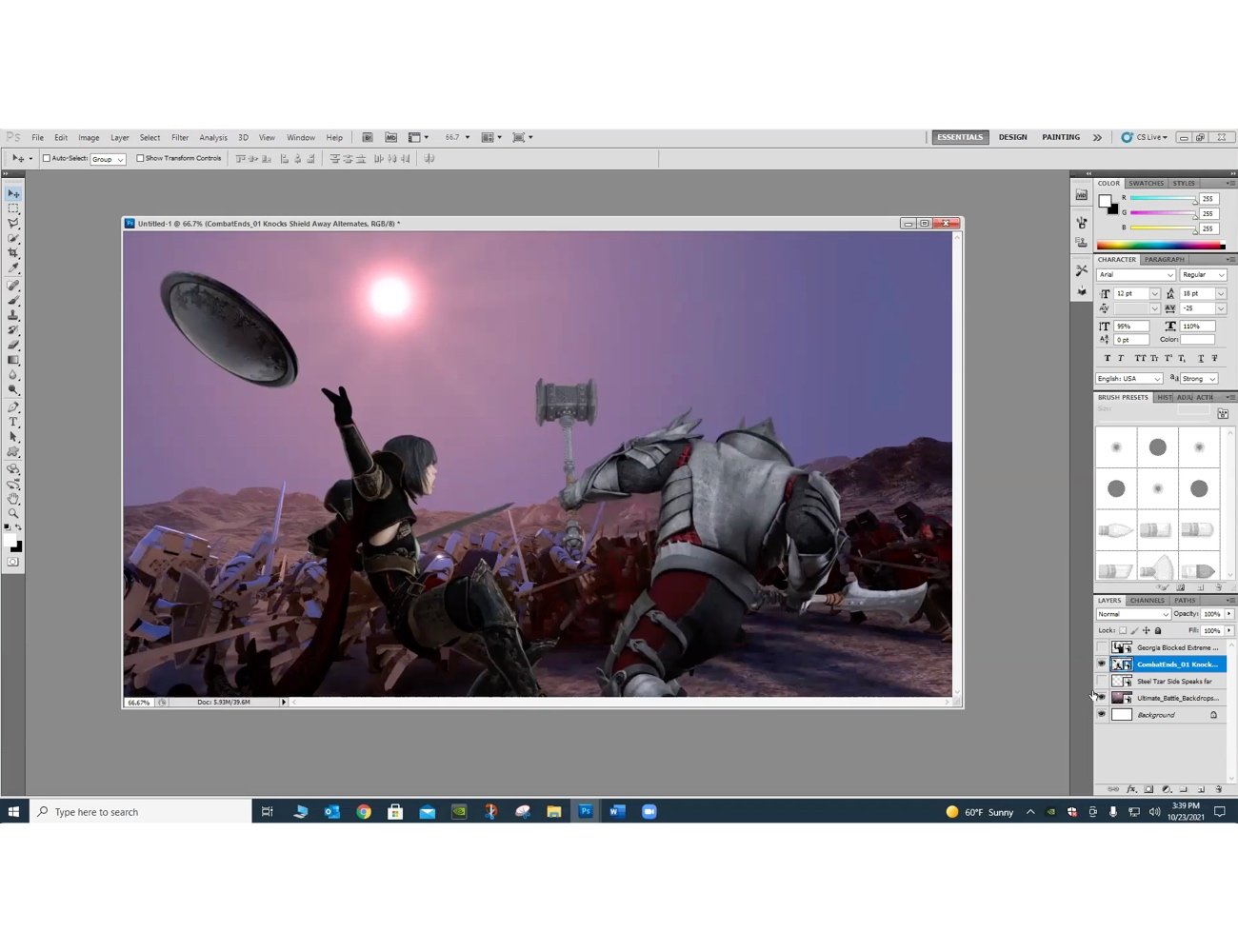Viewport: 1238px width, 952px height.
Task: Delete layer trash icon
Action: coord(1219,789)
